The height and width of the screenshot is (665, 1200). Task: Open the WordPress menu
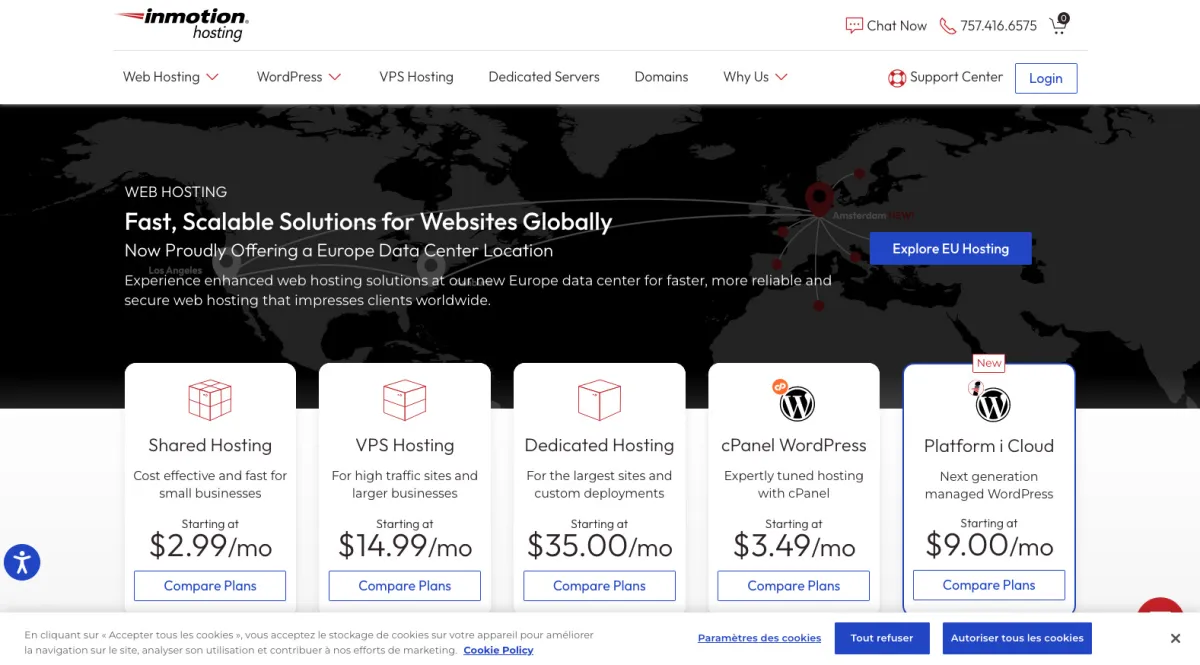click(x=289, y=77)
